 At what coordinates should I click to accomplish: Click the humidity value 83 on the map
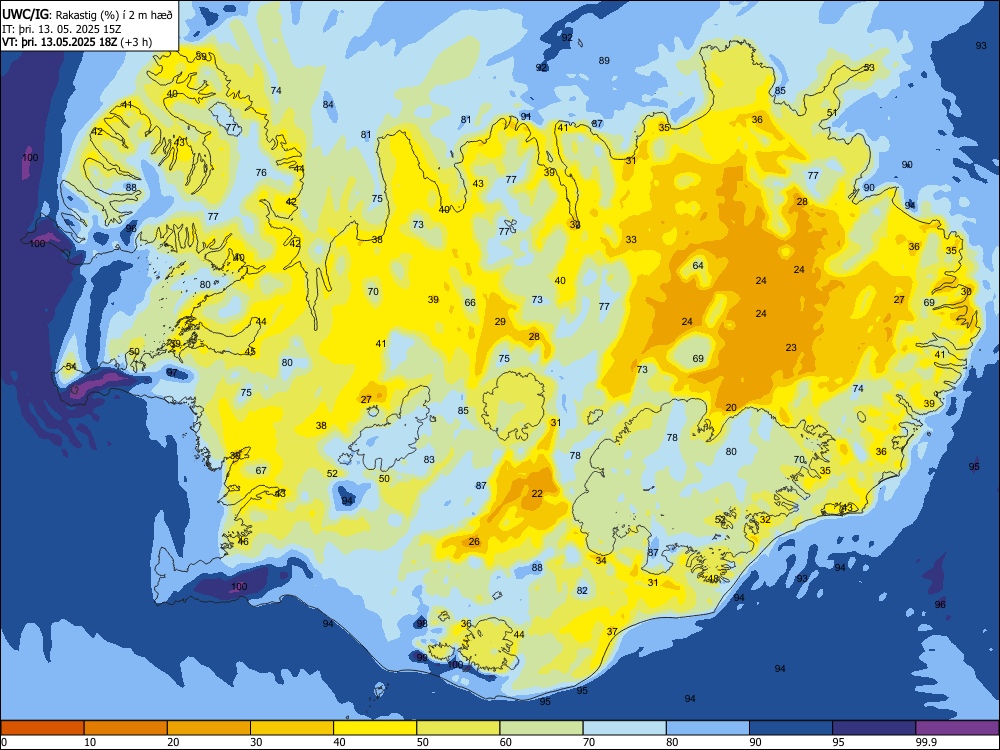[x=429, y=460]
